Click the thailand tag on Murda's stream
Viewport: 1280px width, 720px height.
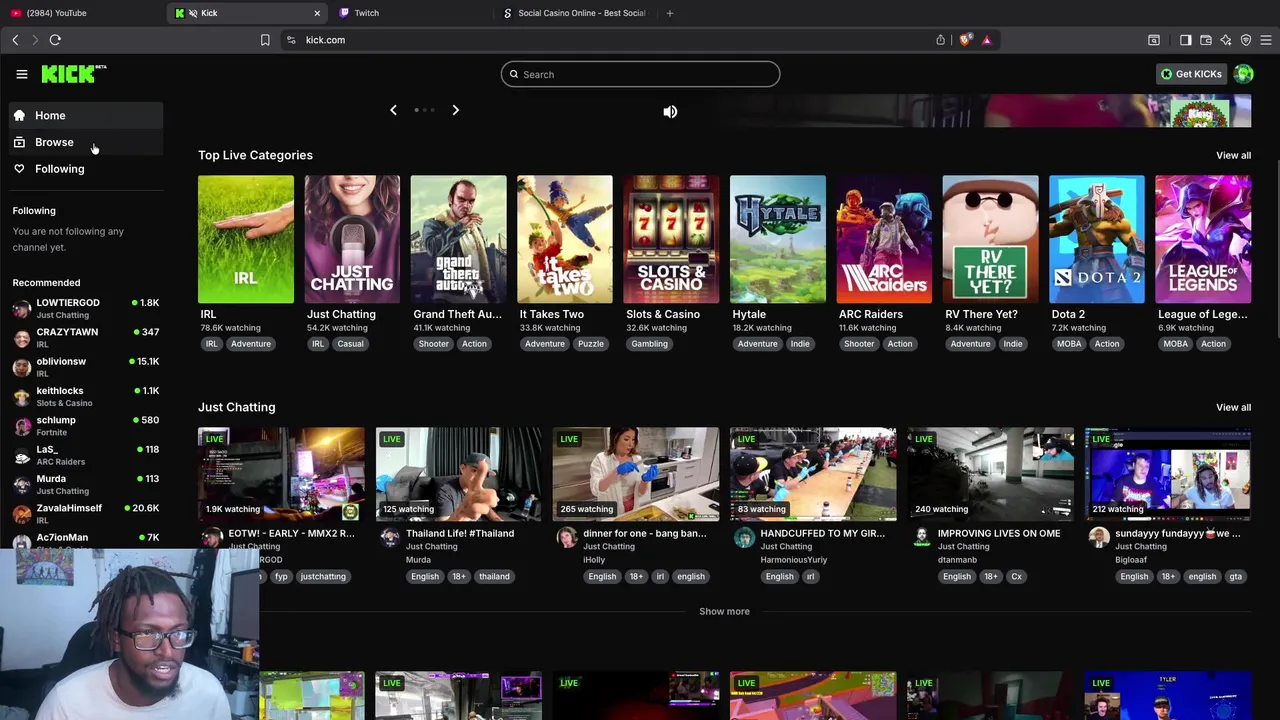(x=494, y=577)
